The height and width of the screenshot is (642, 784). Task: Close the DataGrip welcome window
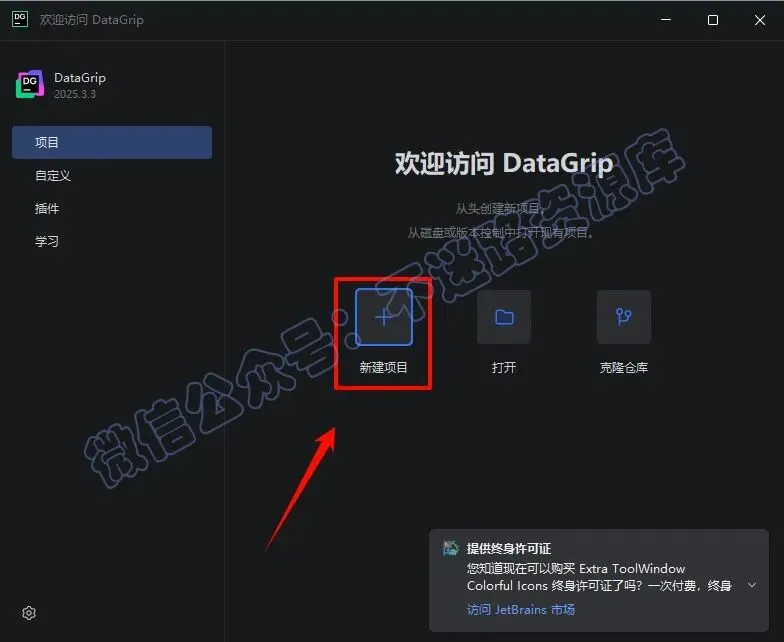tap(760, 20)
